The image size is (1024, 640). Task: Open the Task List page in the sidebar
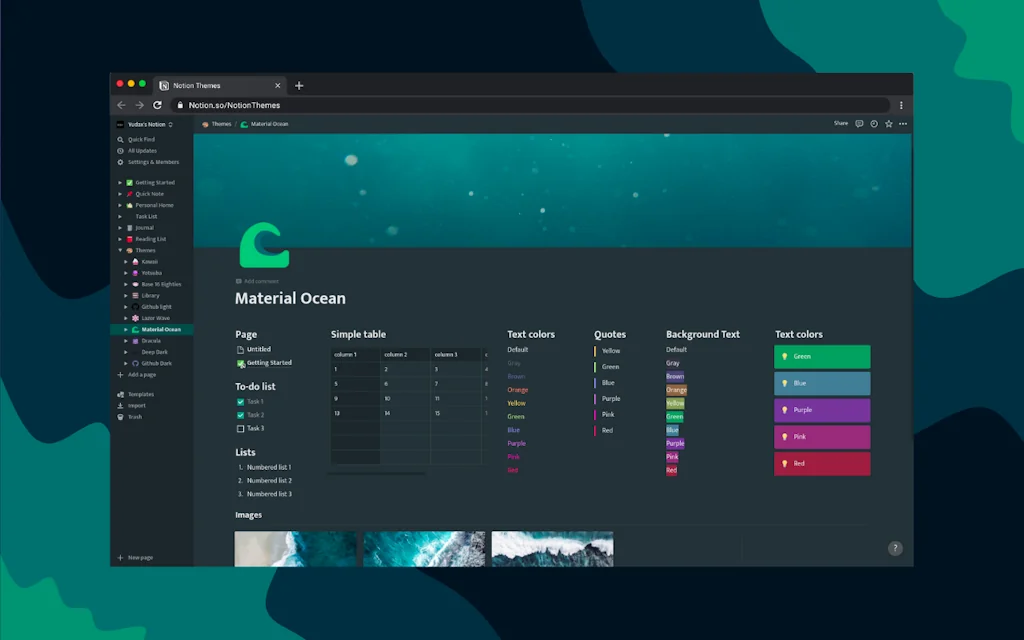pos(146,216)
